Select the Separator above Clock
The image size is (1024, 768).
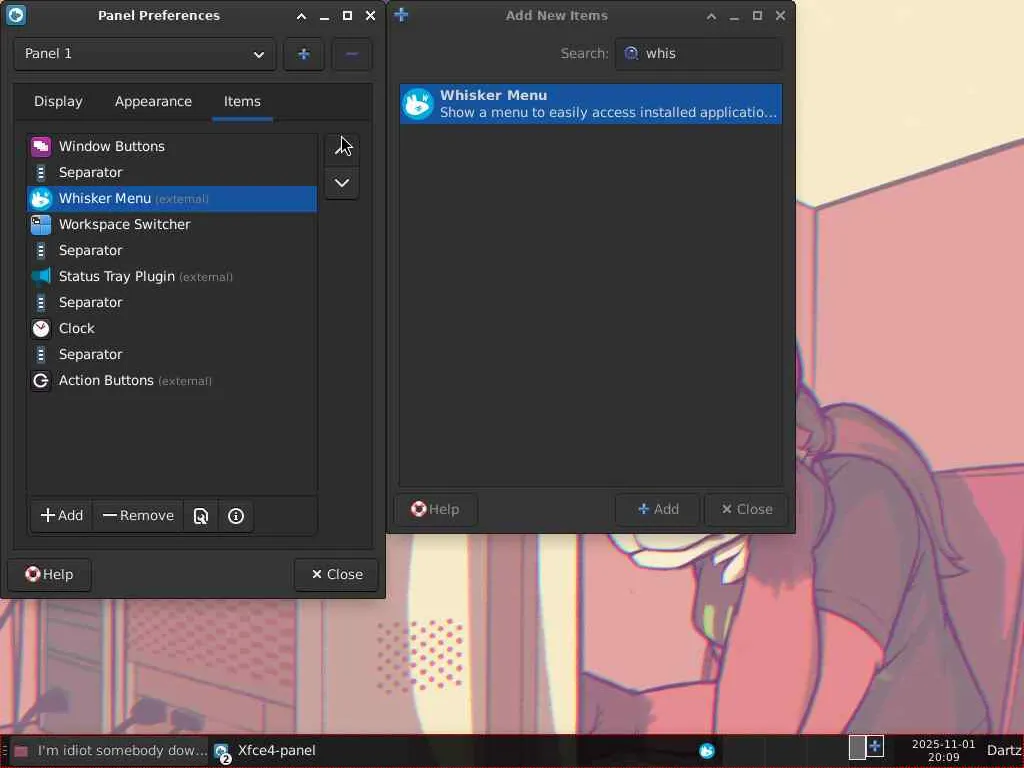(x=172, y=302)
